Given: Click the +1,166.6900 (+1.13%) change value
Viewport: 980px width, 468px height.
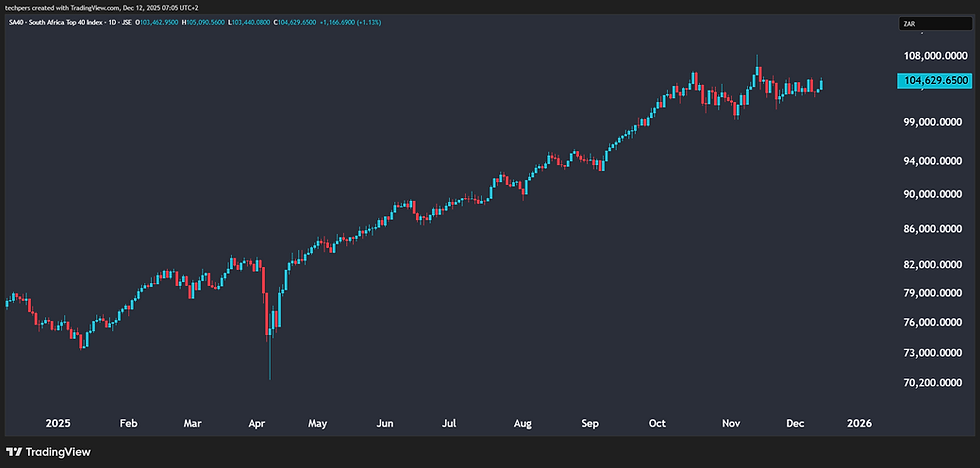Looking at the screenshot, I should point(351,22).
